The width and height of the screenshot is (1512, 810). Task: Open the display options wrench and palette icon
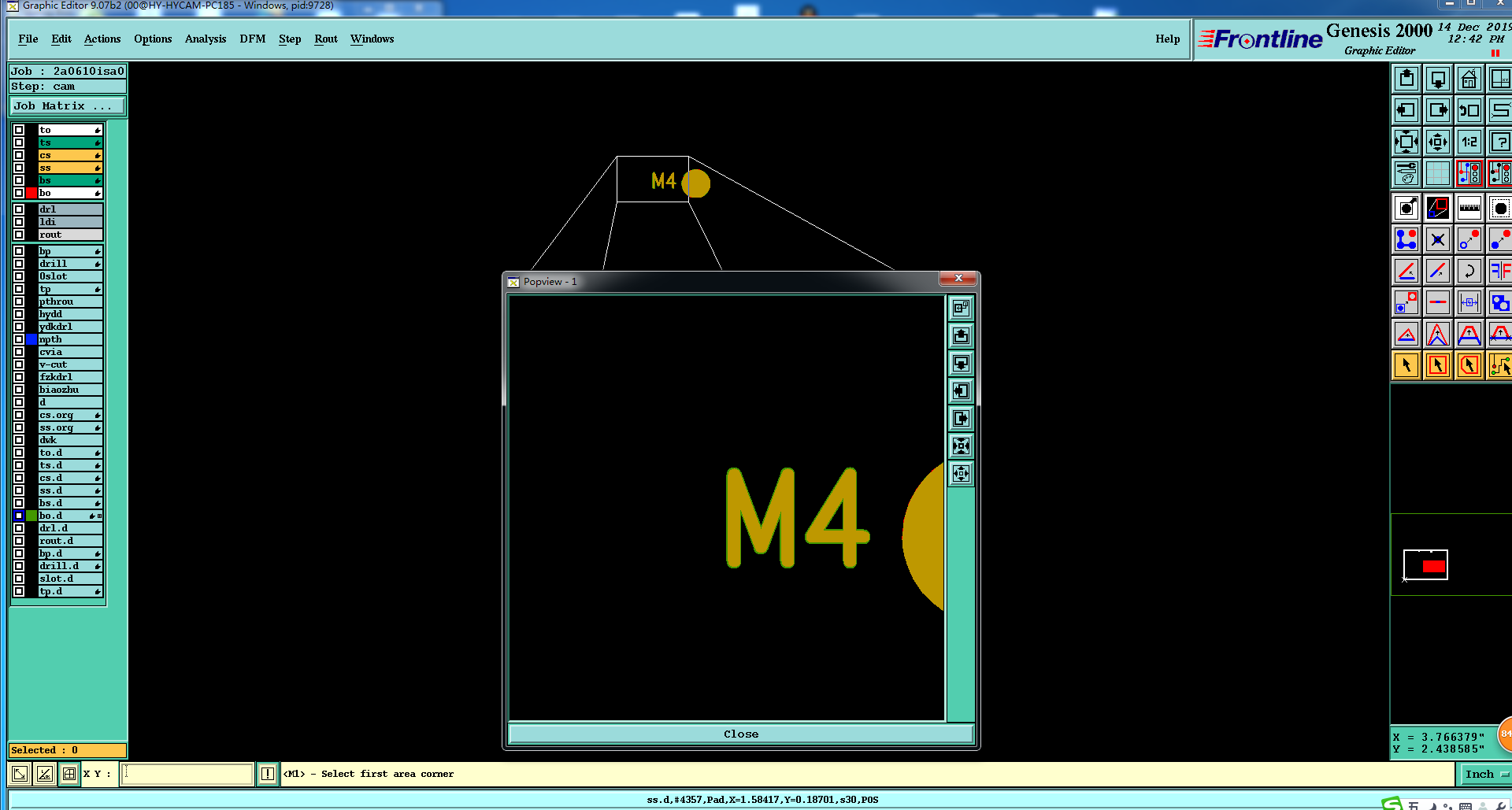[x=1406, y=173]
